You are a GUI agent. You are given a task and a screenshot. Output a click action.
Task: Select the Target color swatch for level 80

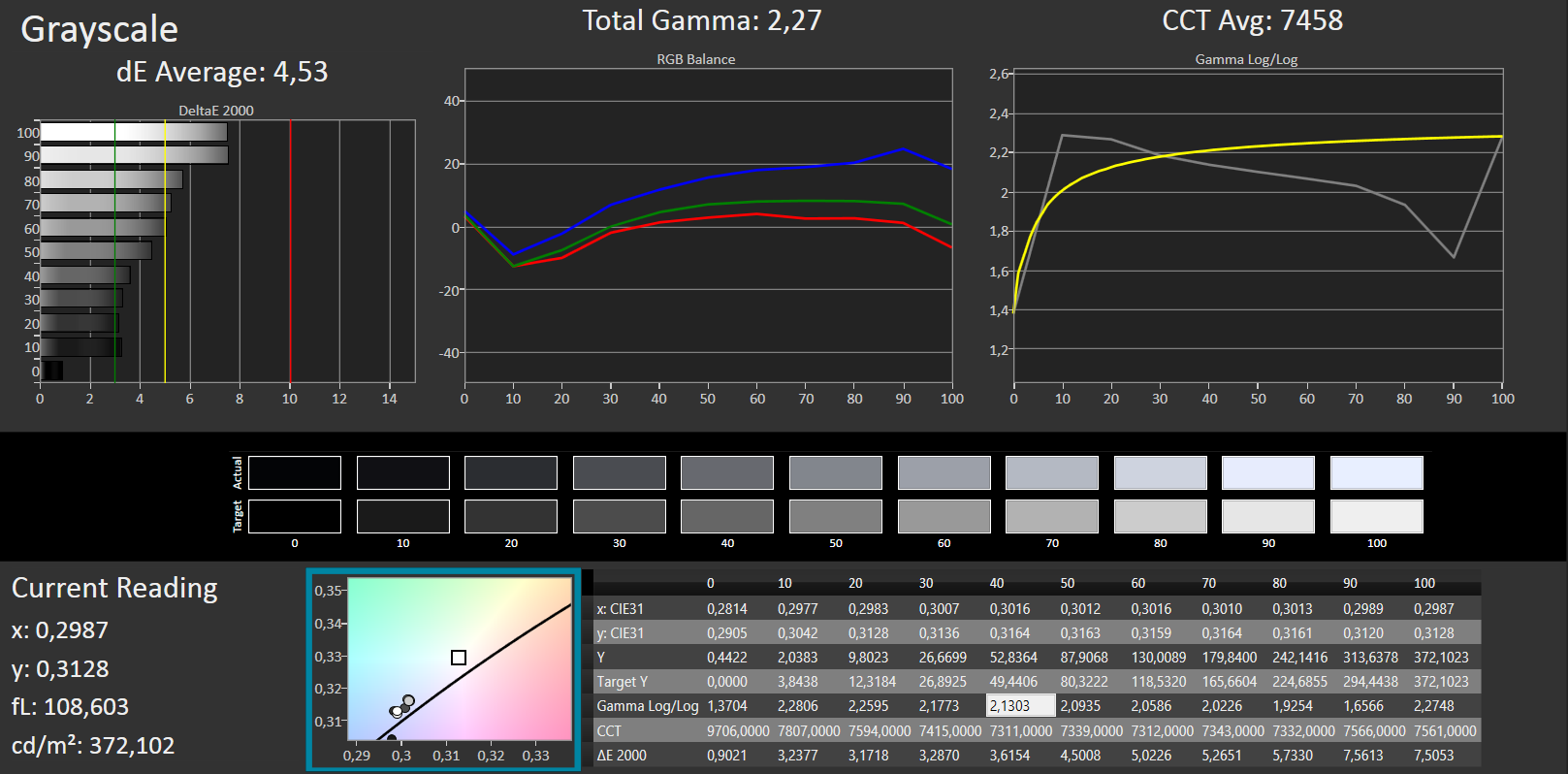(x=1161, y=516)
